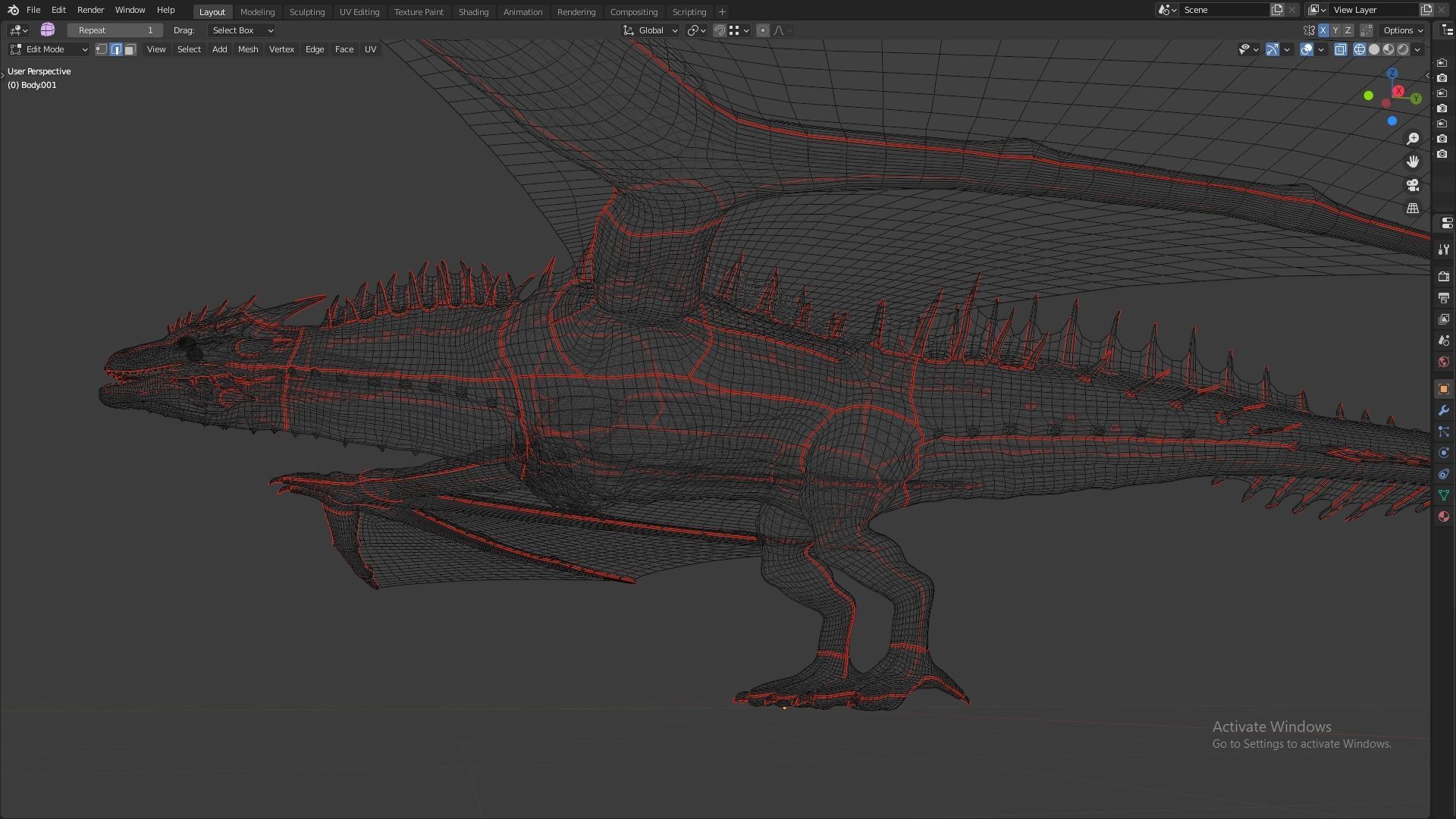The height and width of the screenshot is (819, 1456).
Task: Switch to the UV Editing workspace tab
Action: coord(359,11)
